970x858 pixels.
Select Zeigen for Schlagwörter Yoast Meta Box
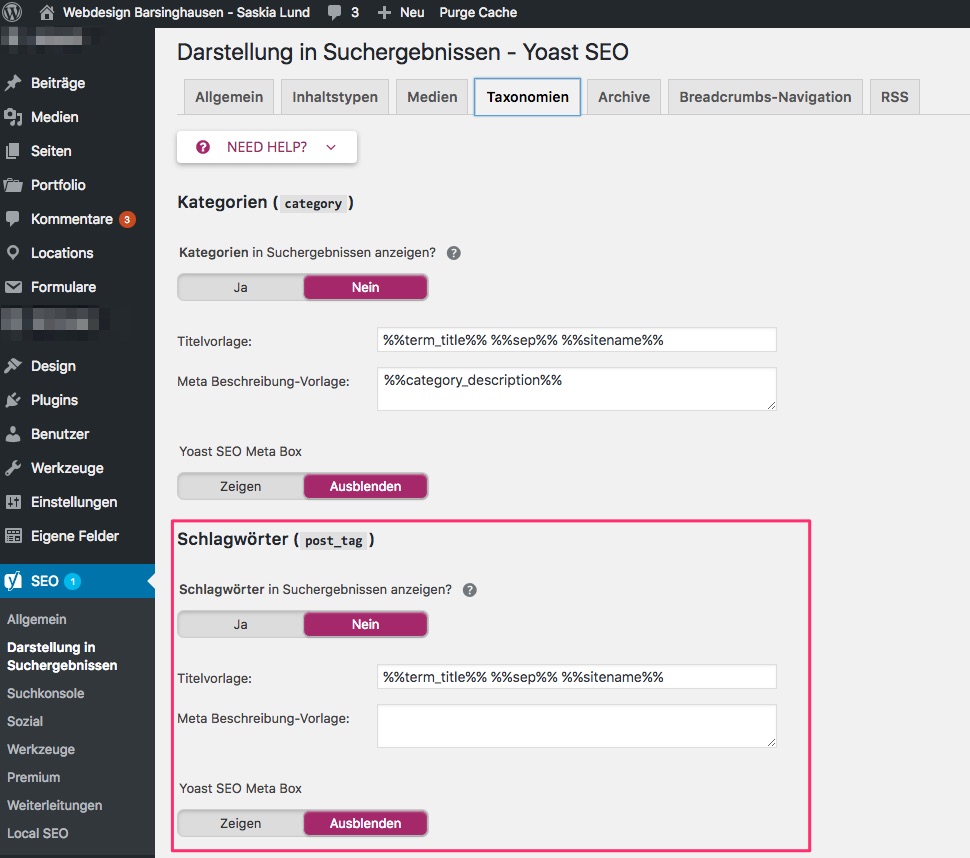pos(240,823)
